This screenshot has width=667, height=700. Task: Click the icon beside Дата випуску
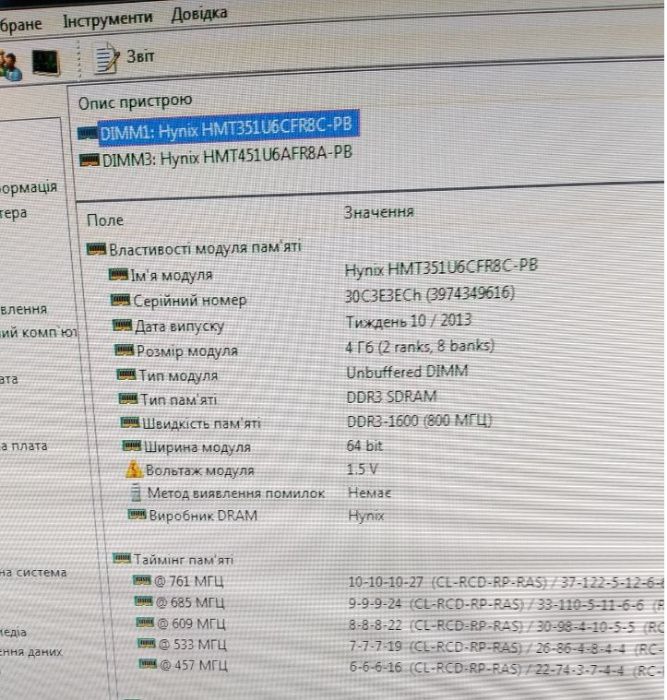(122, 325)
